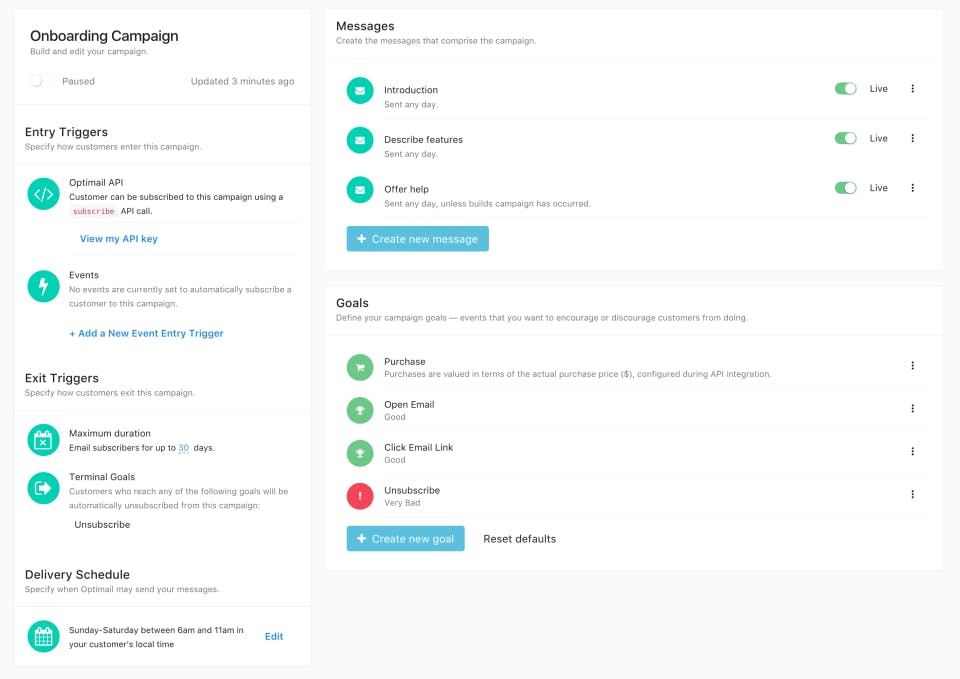Open the Describe features options menu

click(912, 139)
